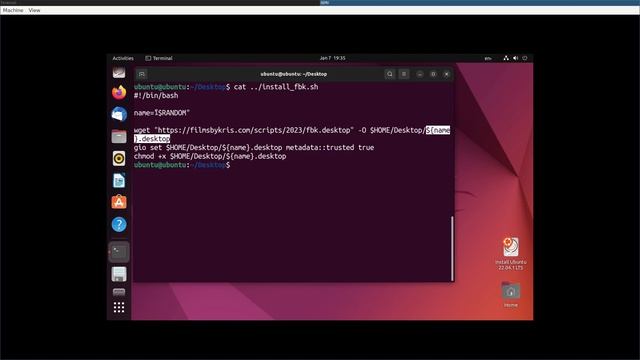This screenshot has width=640, height=360.
Task: Click the filmsbykris.com URL in wget line
Action: click(254, 130)
